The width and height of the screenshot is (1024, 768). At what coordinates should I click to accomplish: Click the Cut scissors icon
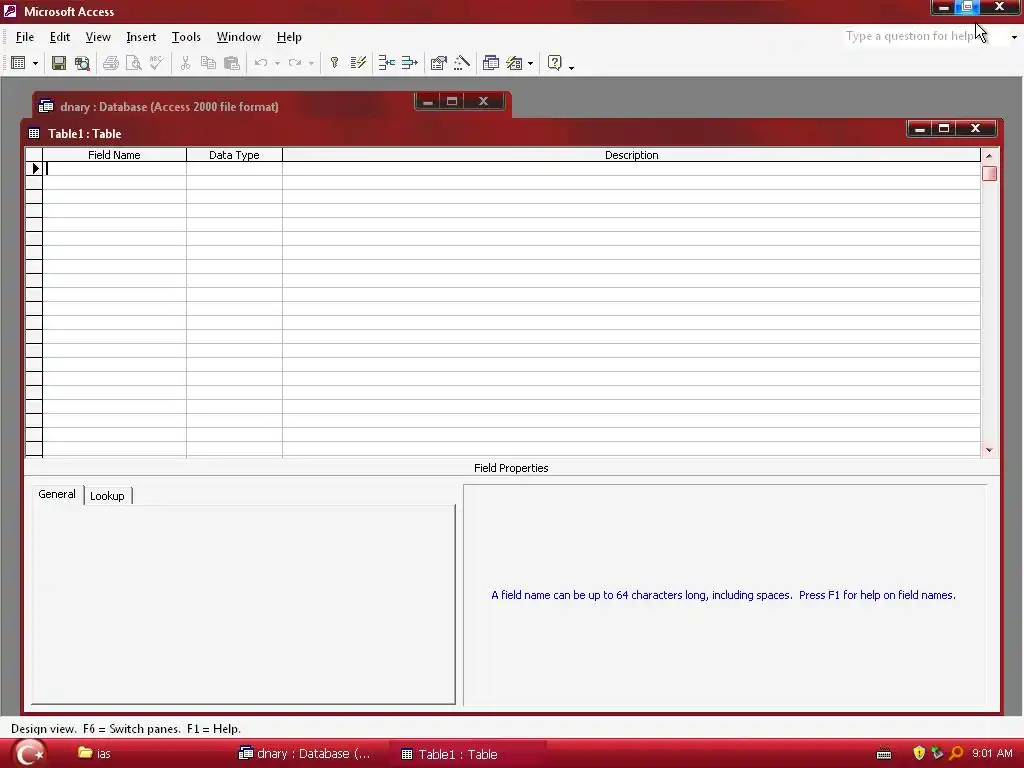(185, 63)
